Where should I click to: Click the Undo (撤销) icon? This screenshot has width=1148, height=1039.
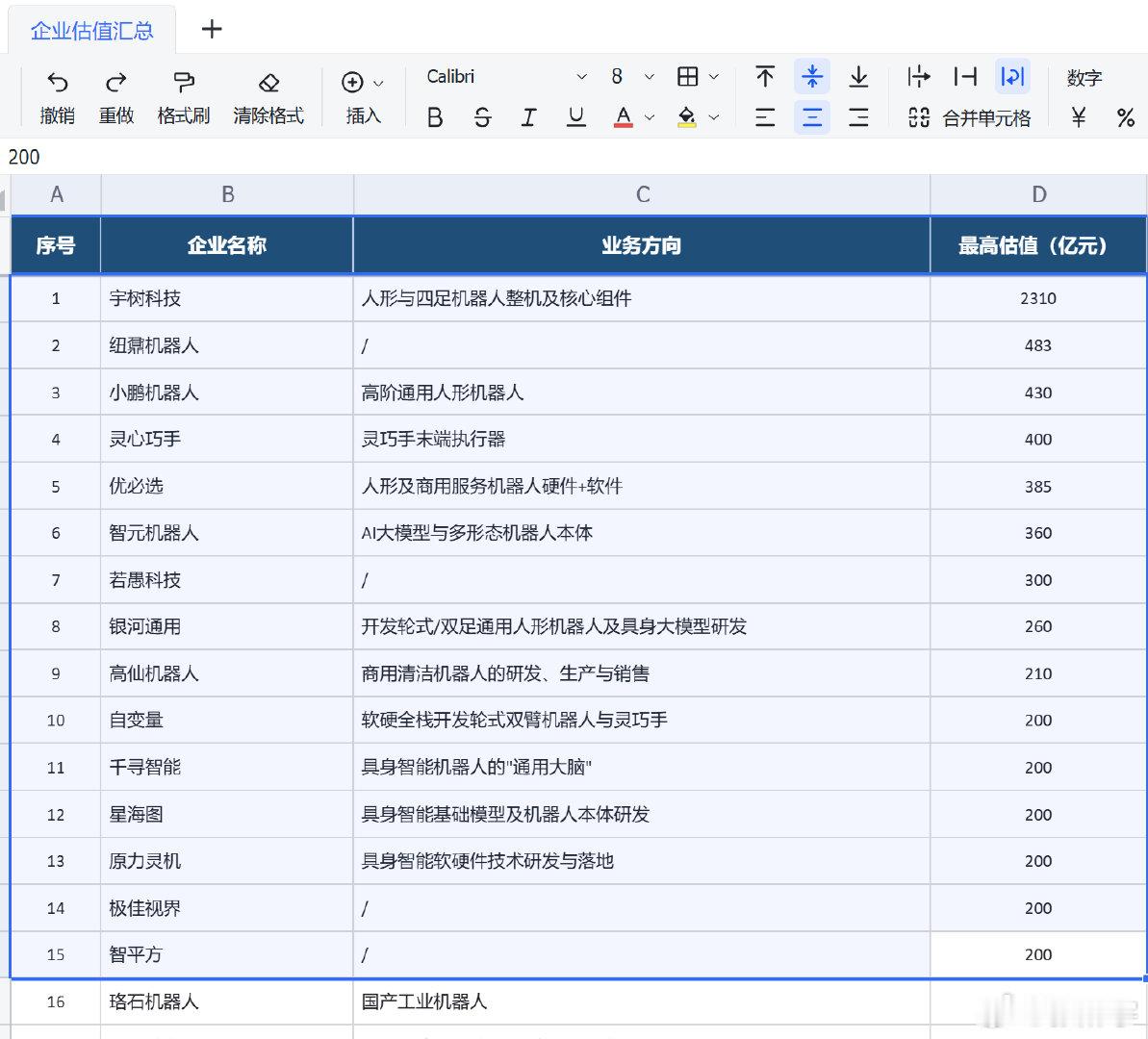point(57,82)
